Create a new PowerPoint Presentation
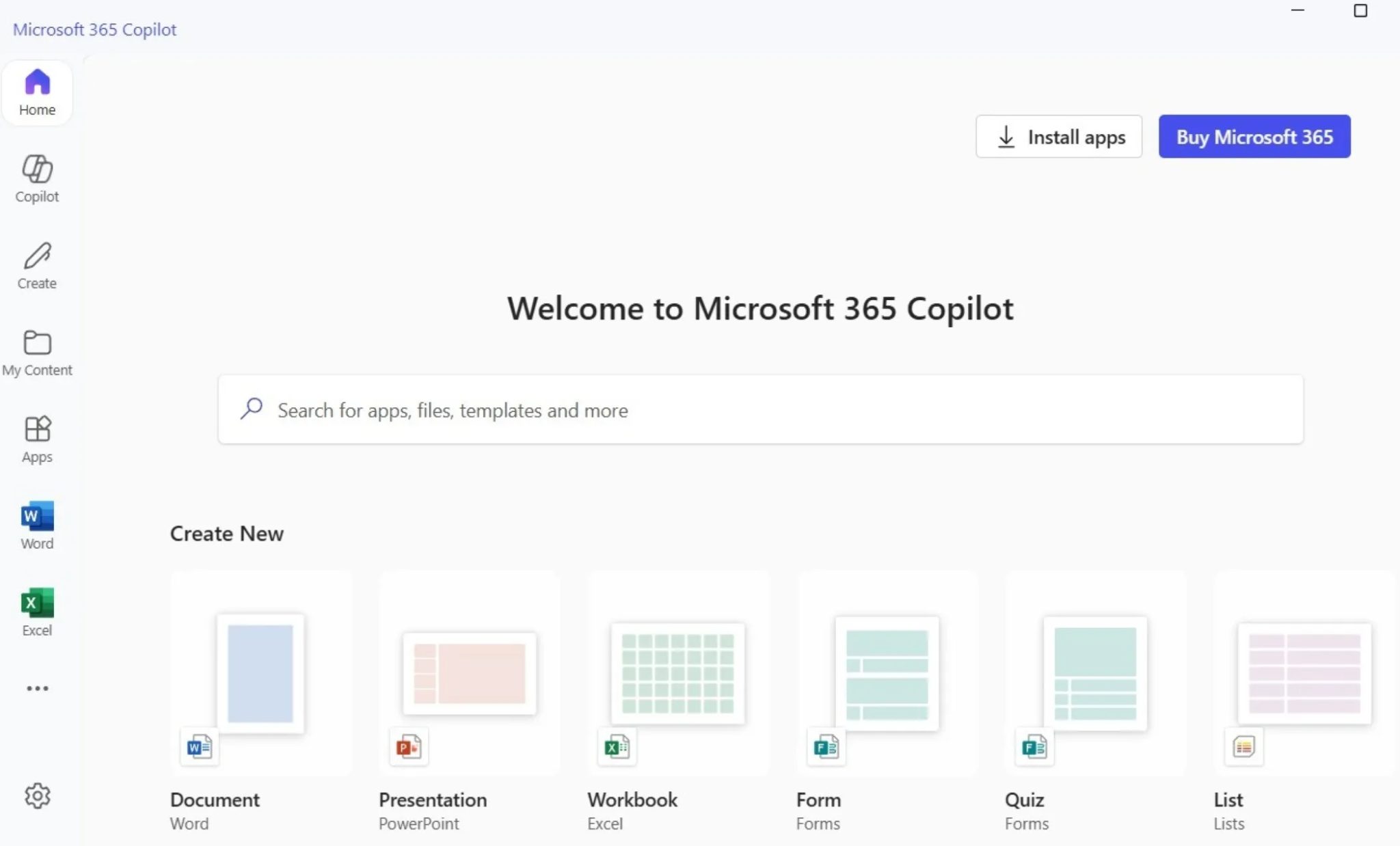The width and height of the screenshot is (1400, 846). (x=469, y=673)
